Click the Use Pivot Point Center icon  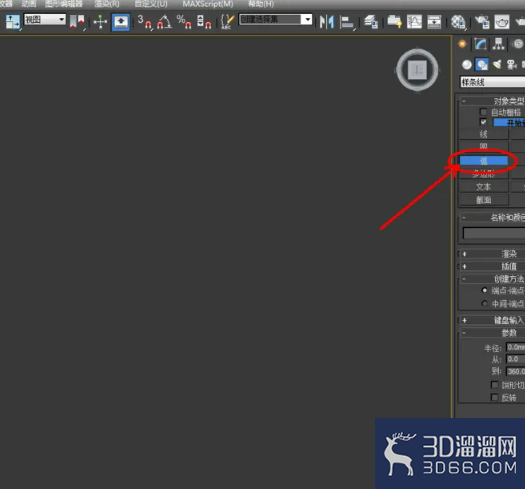pos(77,22)
